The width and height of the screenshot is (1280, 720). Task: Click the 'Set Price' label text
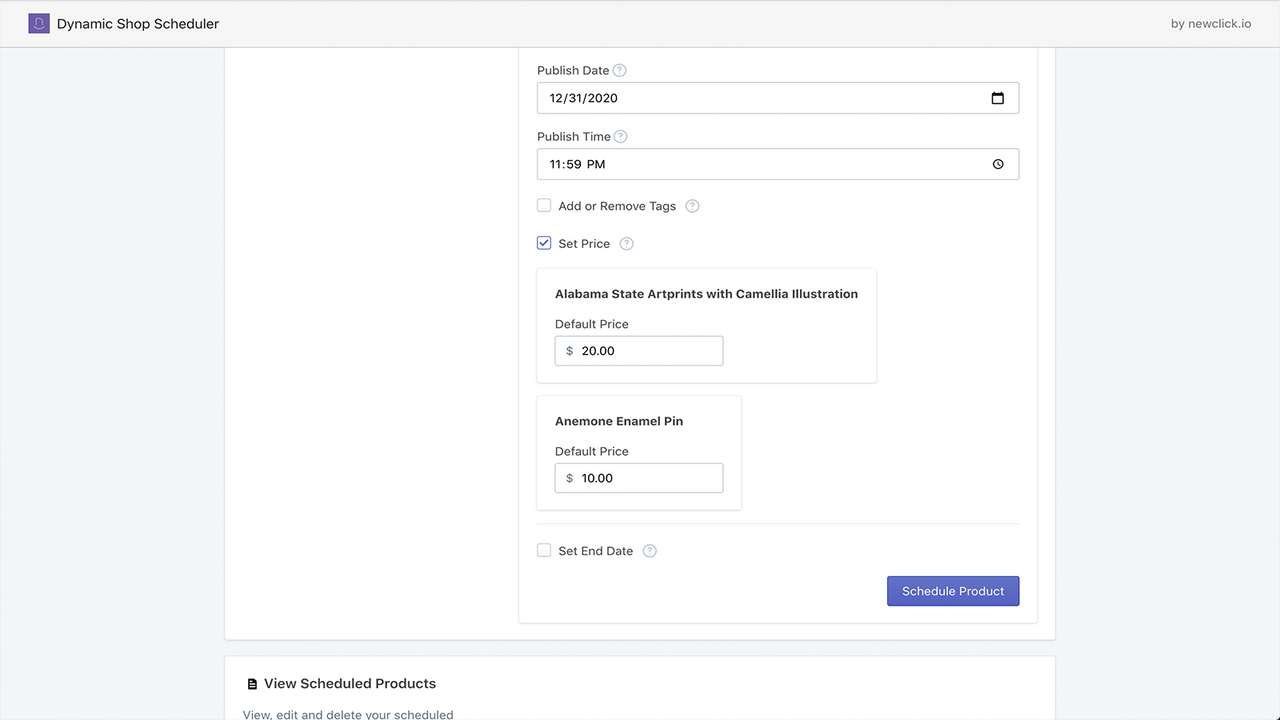point(584,244)
